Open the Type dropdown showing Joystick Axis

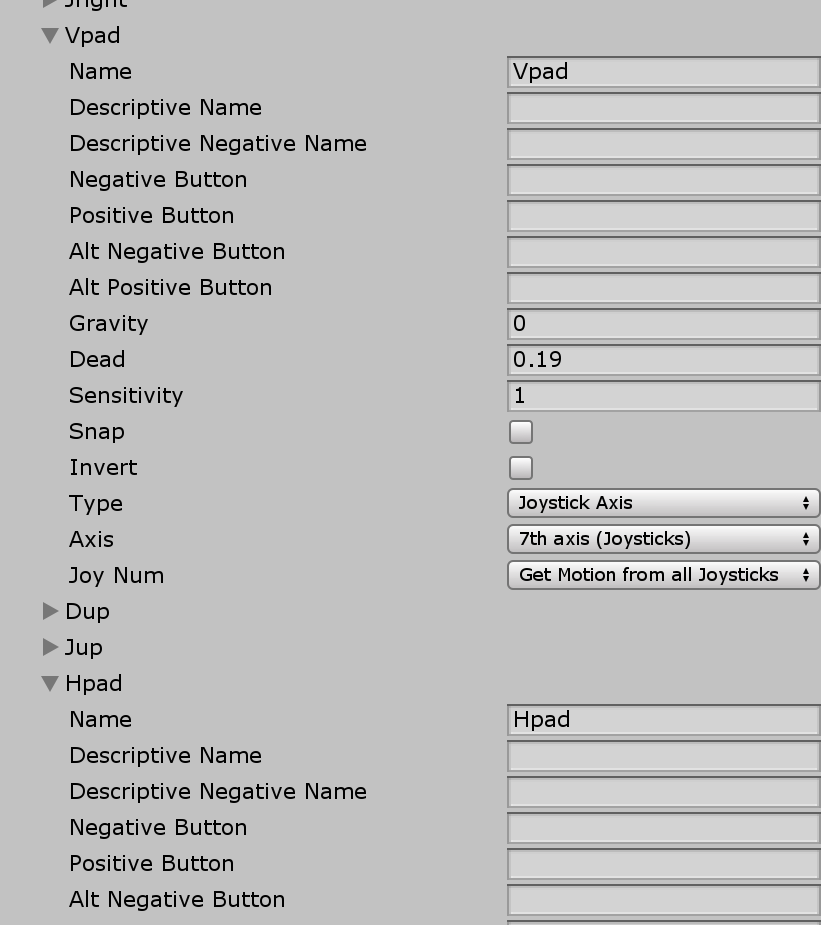click(x=663, y=503)
